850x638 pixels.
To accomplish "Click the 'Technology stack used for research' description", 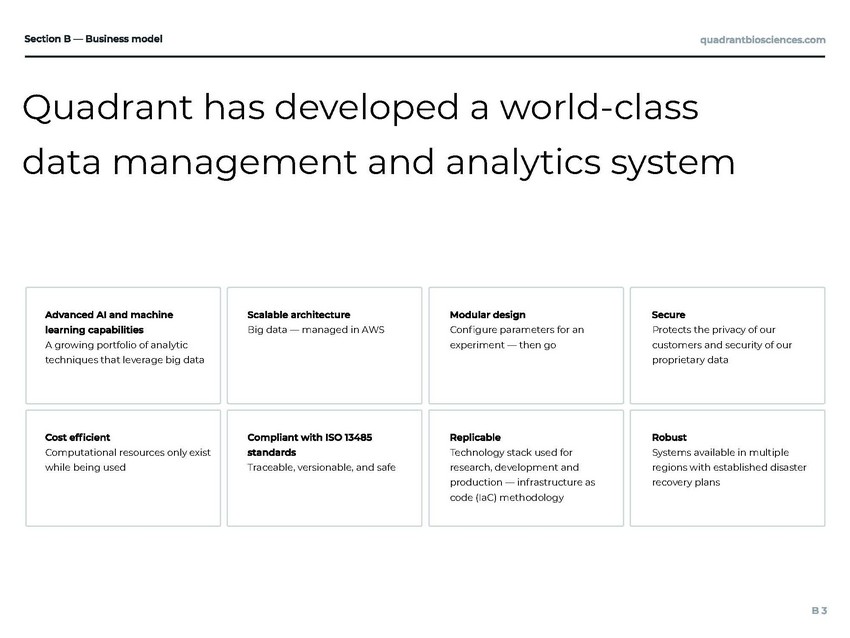I will coord(522,475).
